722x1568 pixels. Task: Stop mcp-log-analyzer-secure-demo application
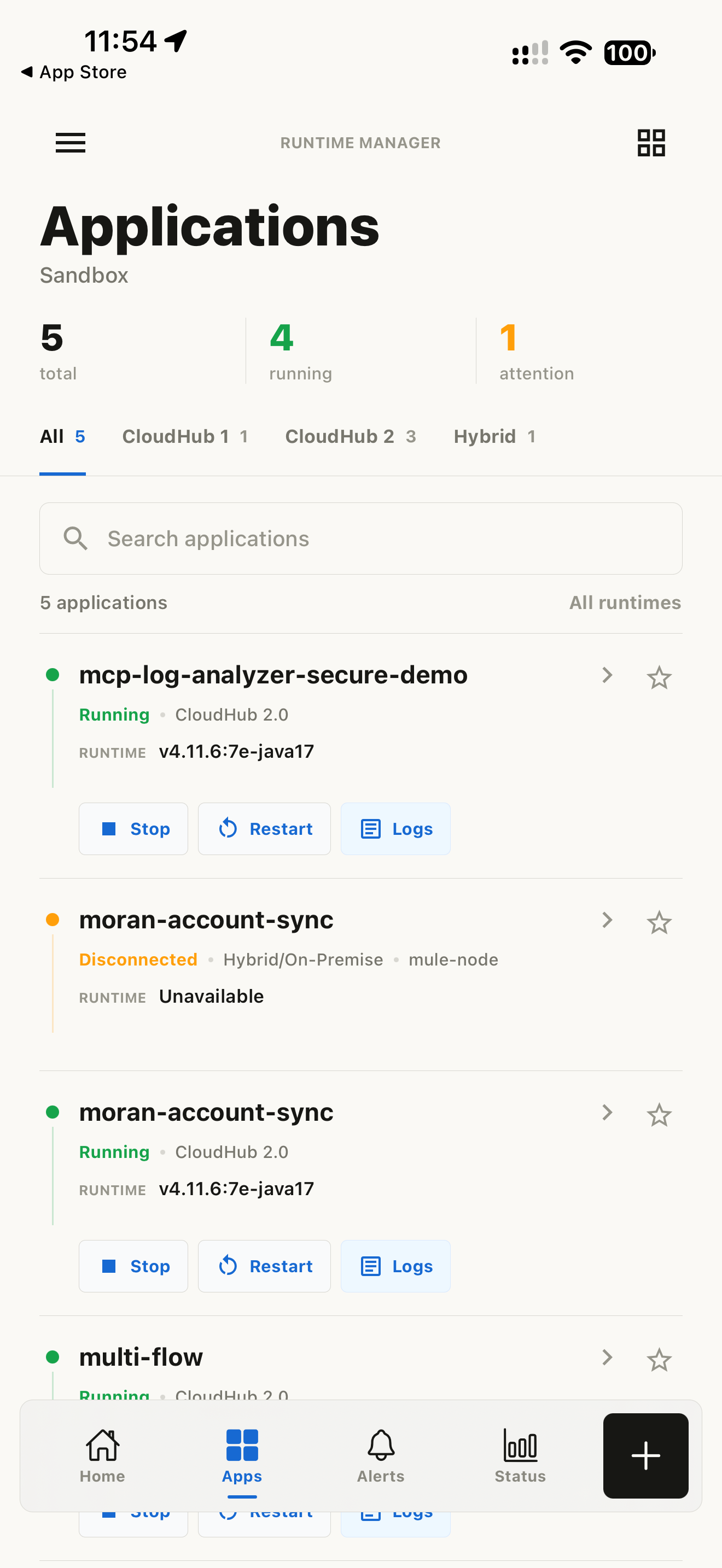click(133, 829)
